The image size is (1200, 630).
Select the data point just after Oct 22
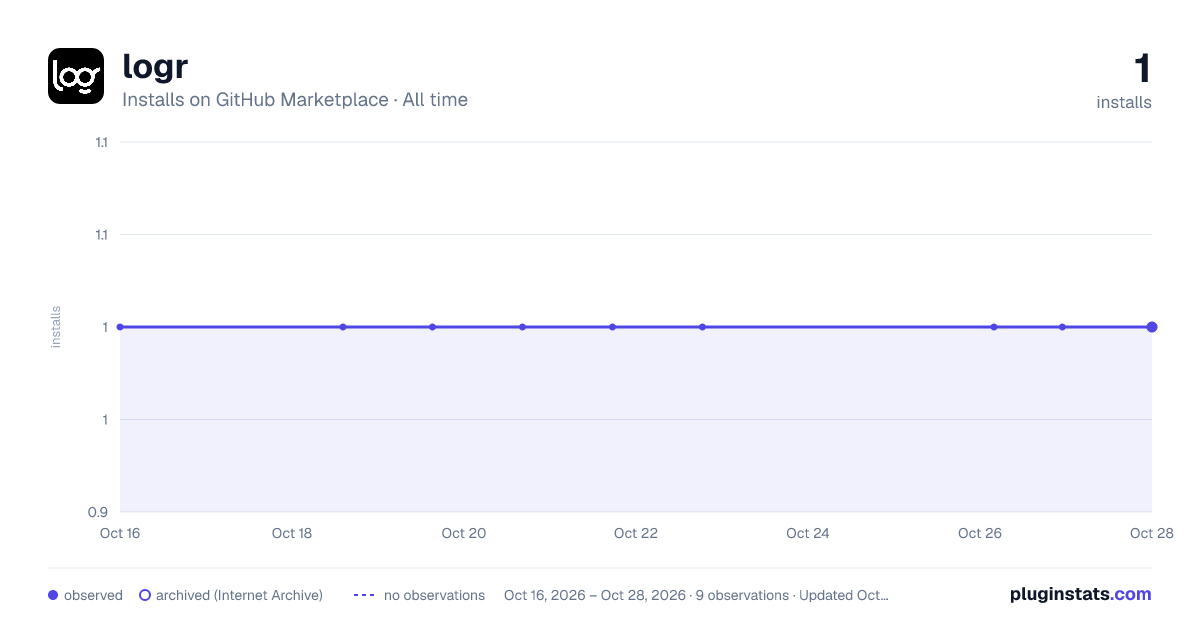pyautogui.click(x=702, y=327)
